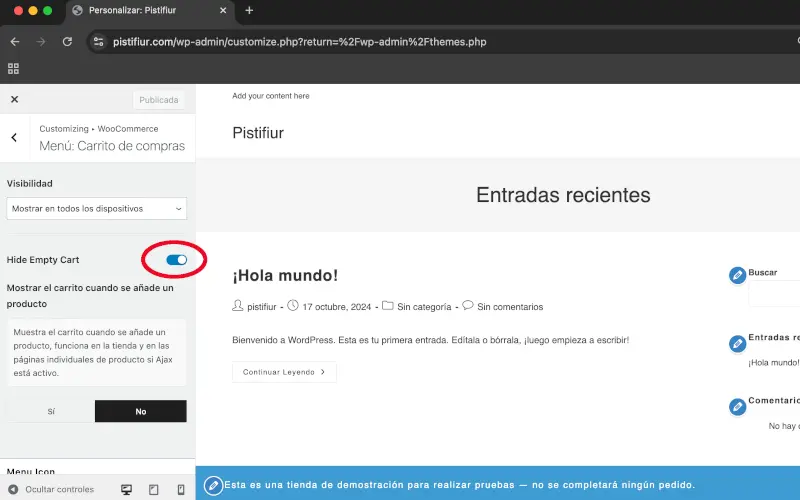Click the 'Bienvenido a WordPress' paragraph
This screenshot has height=500, width=800.
[x=431, y=340]
